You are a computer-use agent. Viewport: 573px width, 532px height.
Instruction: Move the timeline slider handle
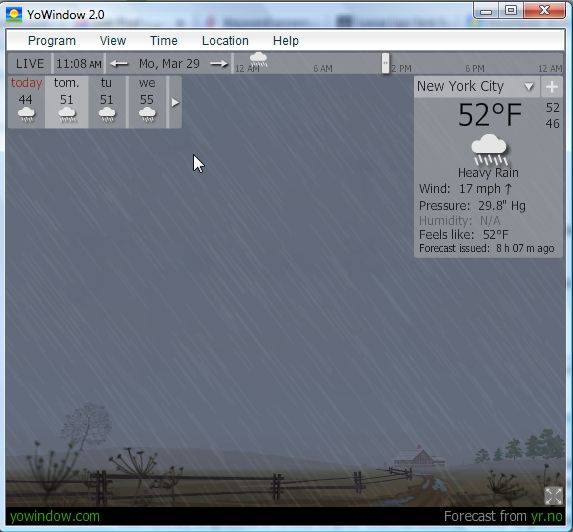point(386,63)
